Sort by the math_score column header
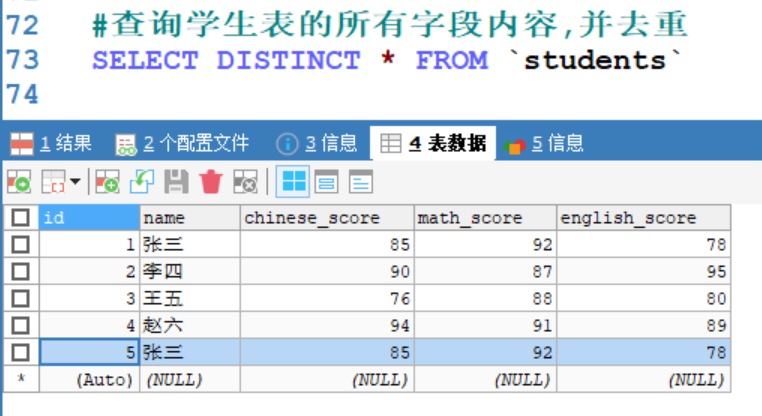The image size is (762, 416). pos(485,218)
